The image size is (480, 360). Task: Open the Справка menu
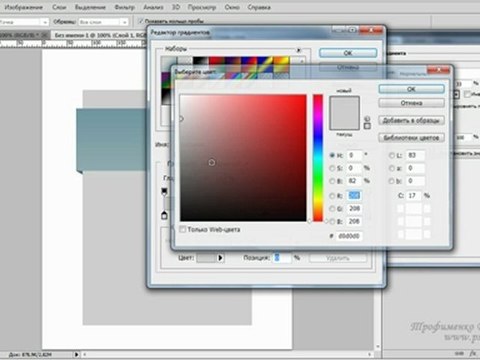(x=259, y=7)
